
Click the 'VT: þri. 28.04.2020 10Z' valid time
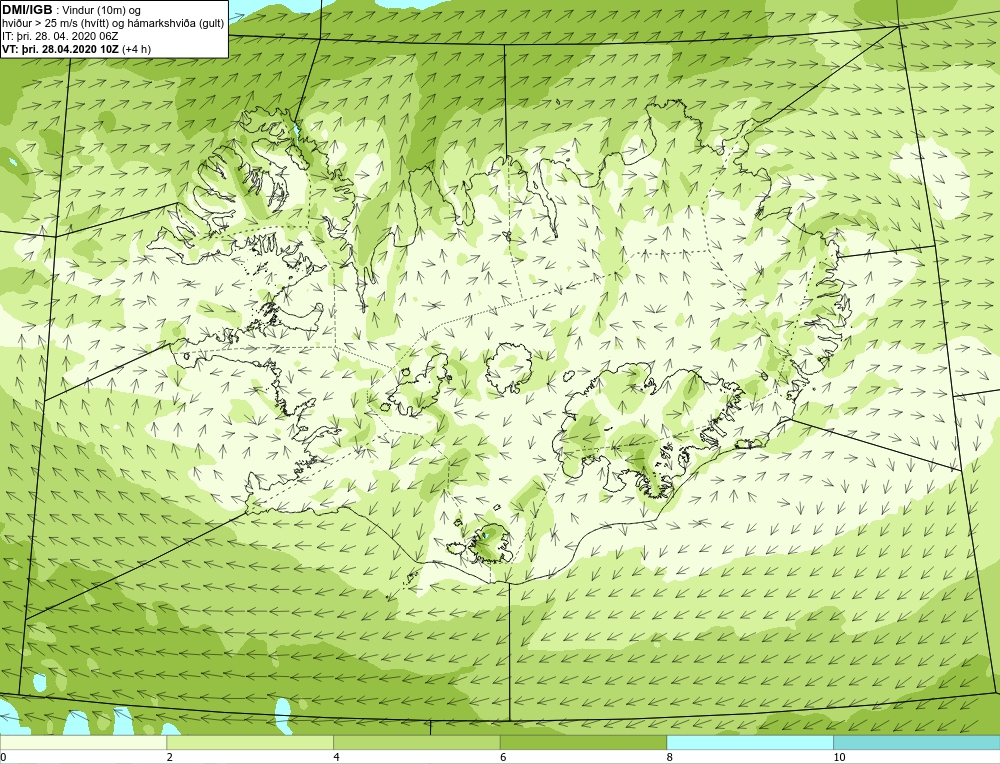click(61, 49)
